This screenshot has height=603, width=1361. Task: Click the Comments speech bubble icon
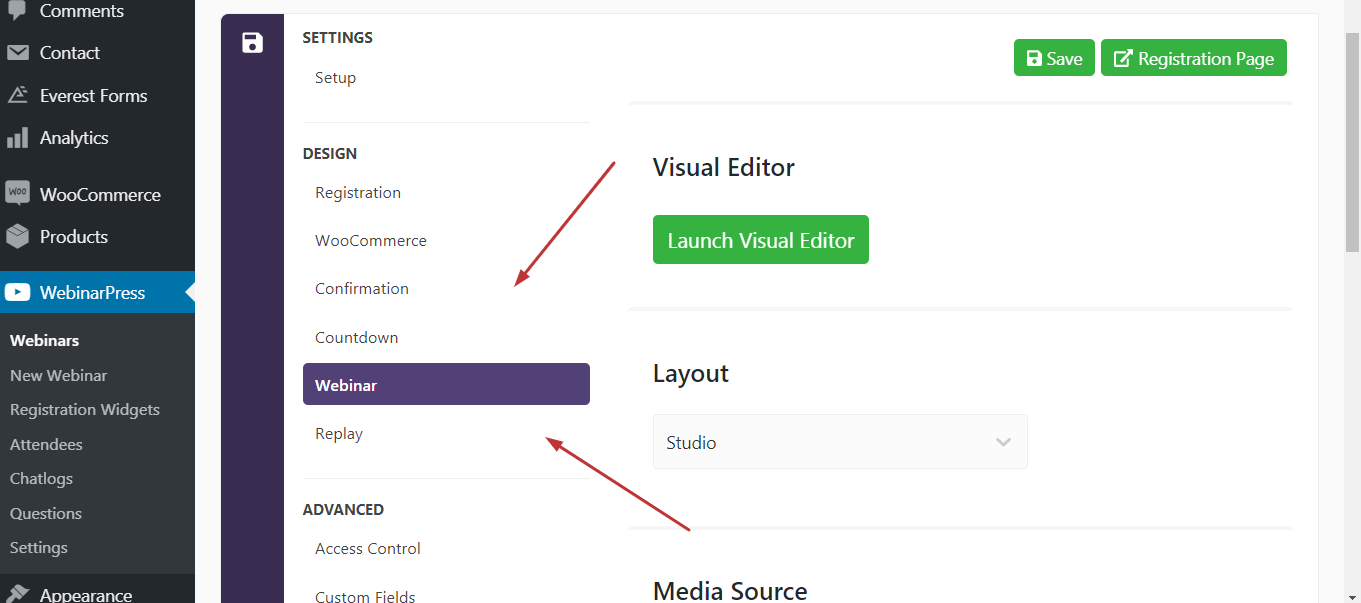17,11
